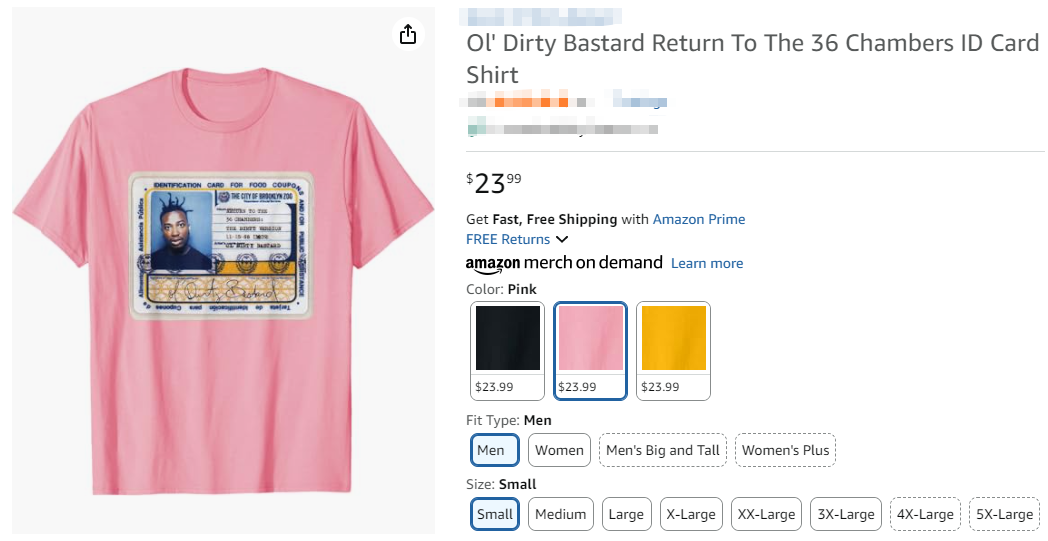Image resolution: width=1048 pixels, height=541 pixels.
Task: Choose the yellow color swatch
Action: [673, 350]
